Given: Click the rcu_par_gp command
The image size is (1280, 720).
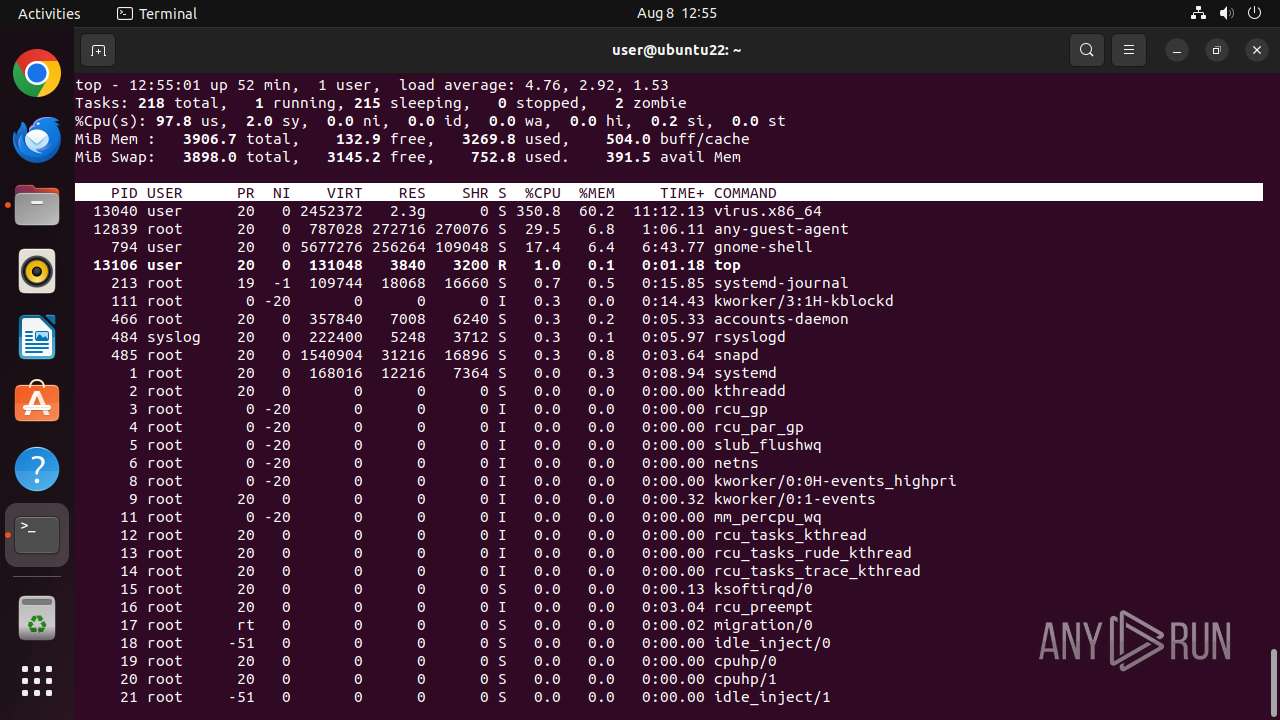Looking at the screenshot, I should tap(758, 427).
